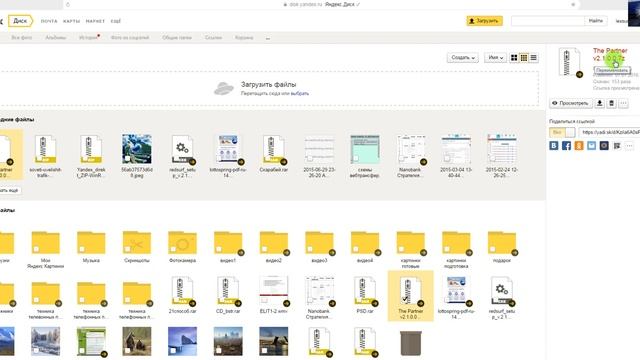Toggle the public link switch off
The image size is (640, 360).
[x=562, y=132]
